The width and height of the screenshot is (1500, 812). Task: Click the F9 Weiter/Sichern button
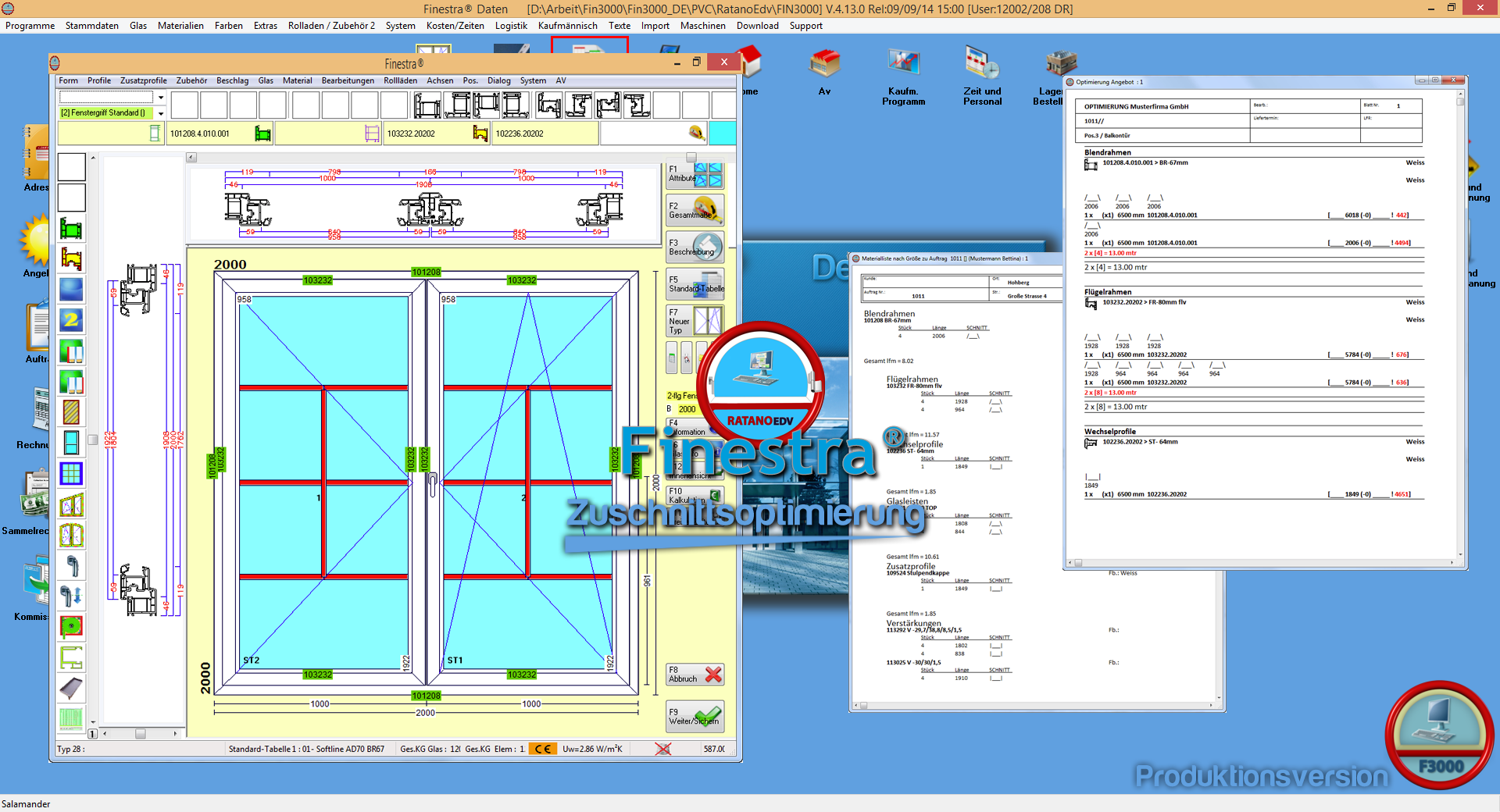click(x=695, y=717)
